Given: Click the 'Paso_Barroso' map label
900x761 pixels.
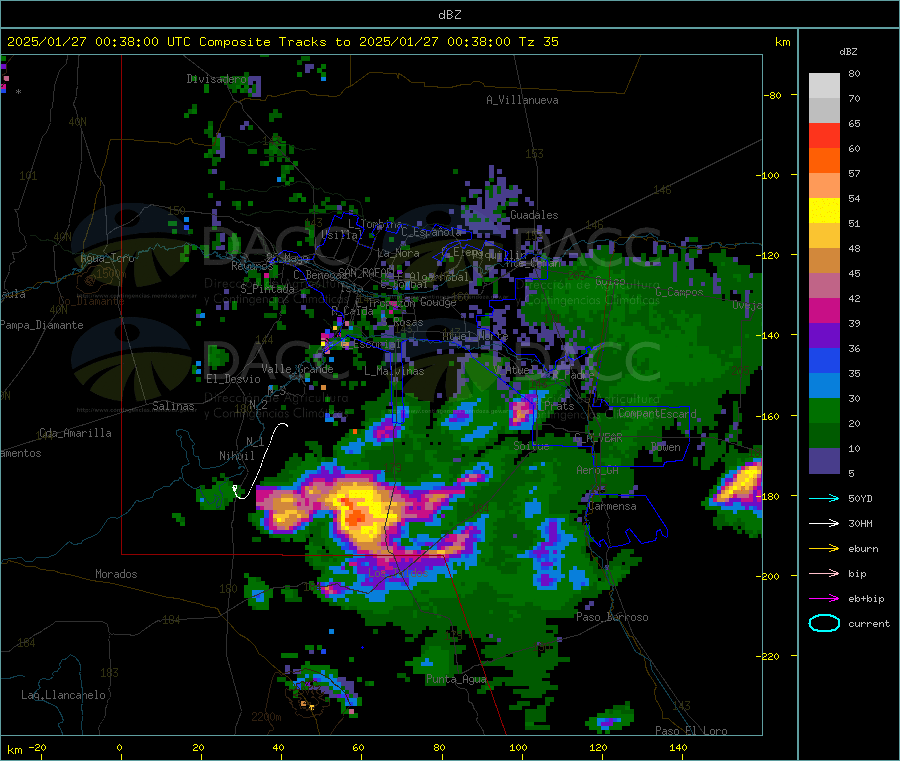Looking at the screenshot, I should 612,617.
